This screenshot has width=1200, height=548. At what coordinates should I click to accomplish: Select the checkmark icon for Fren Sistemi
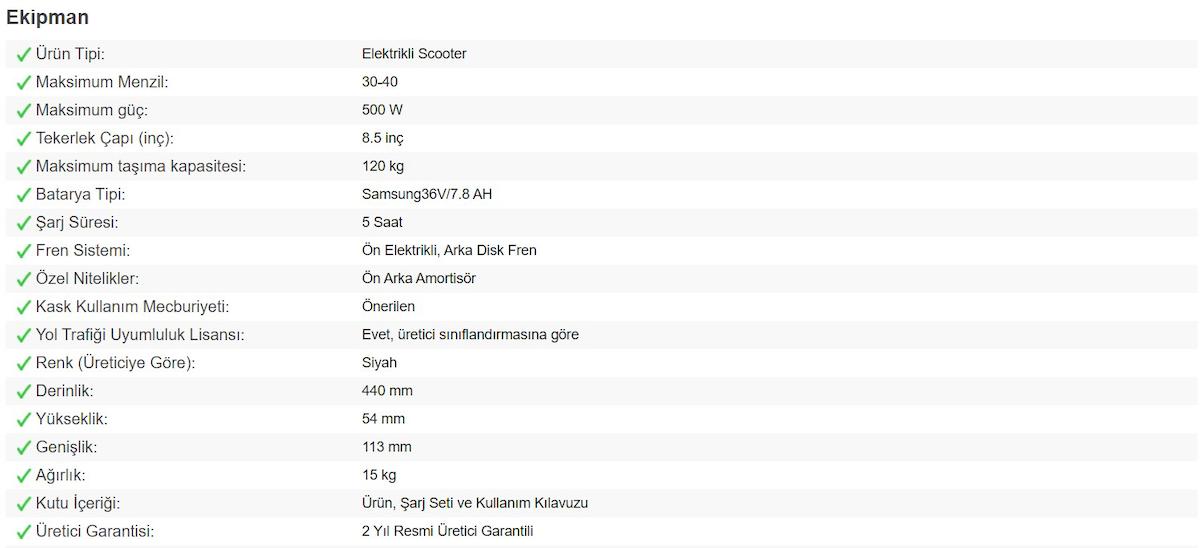[x=23, y=251]
